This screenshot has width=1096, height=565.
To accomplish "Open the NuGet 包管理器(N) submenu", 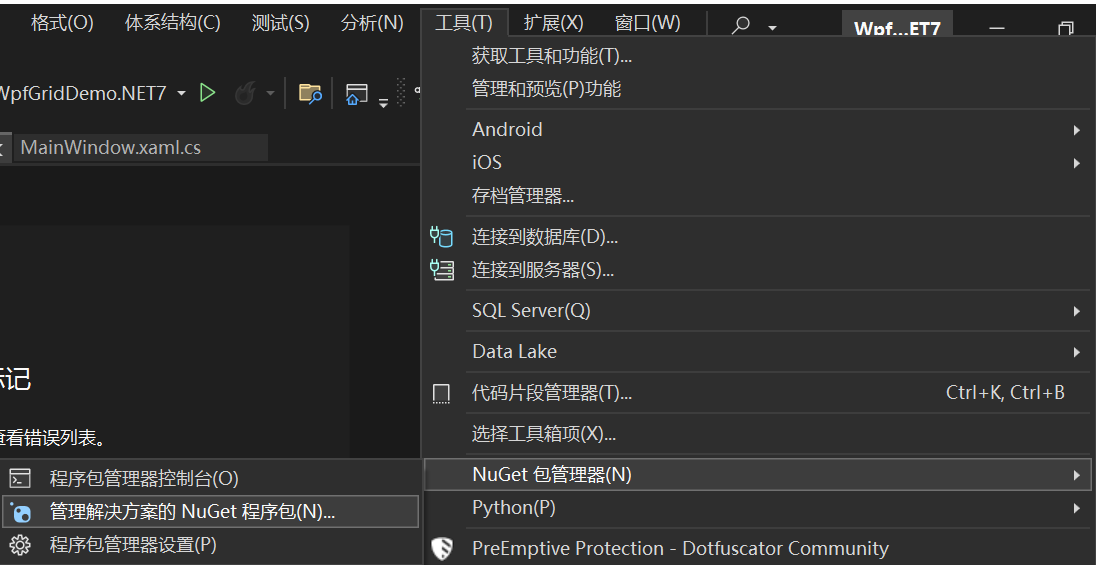I will pyautogui.click(x=757, y=475).
